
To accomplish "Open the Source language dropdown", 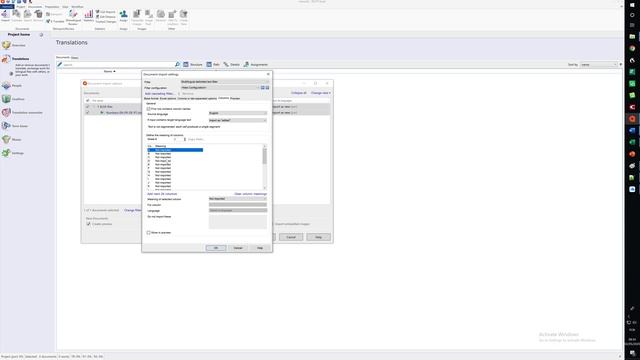I will coord(238,113).
